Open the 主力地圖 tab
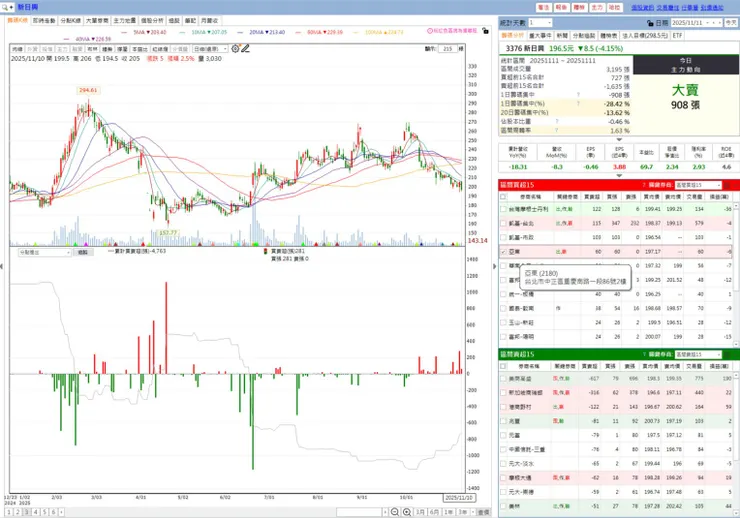The height and width of the screenshot is (518, 740). point(125,21)
